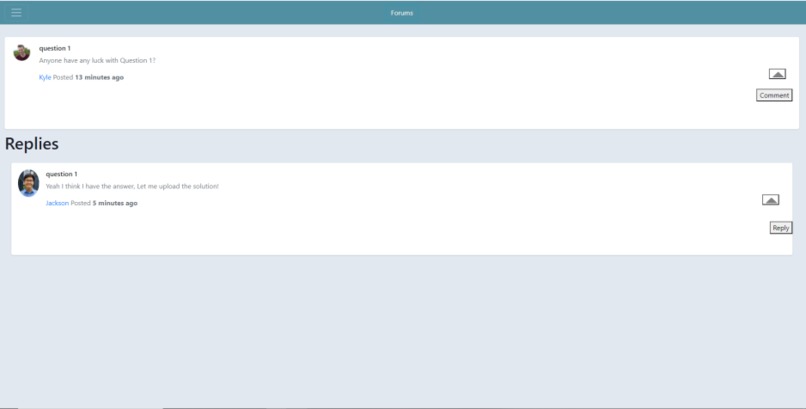Click the Forums title in header

[402, 13]
